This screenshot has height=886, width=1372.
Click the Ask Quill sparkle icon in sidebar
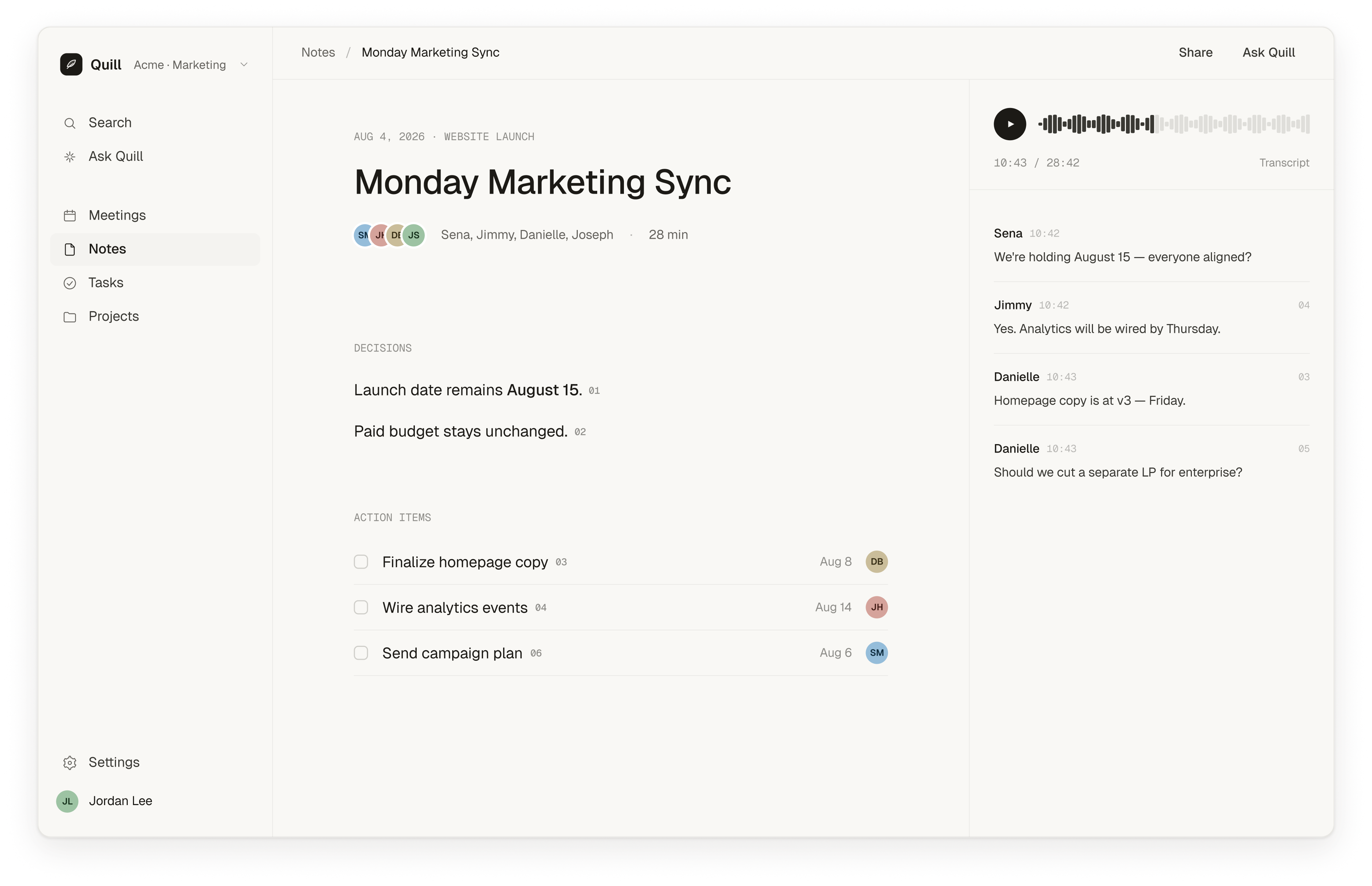pos(70,156)
